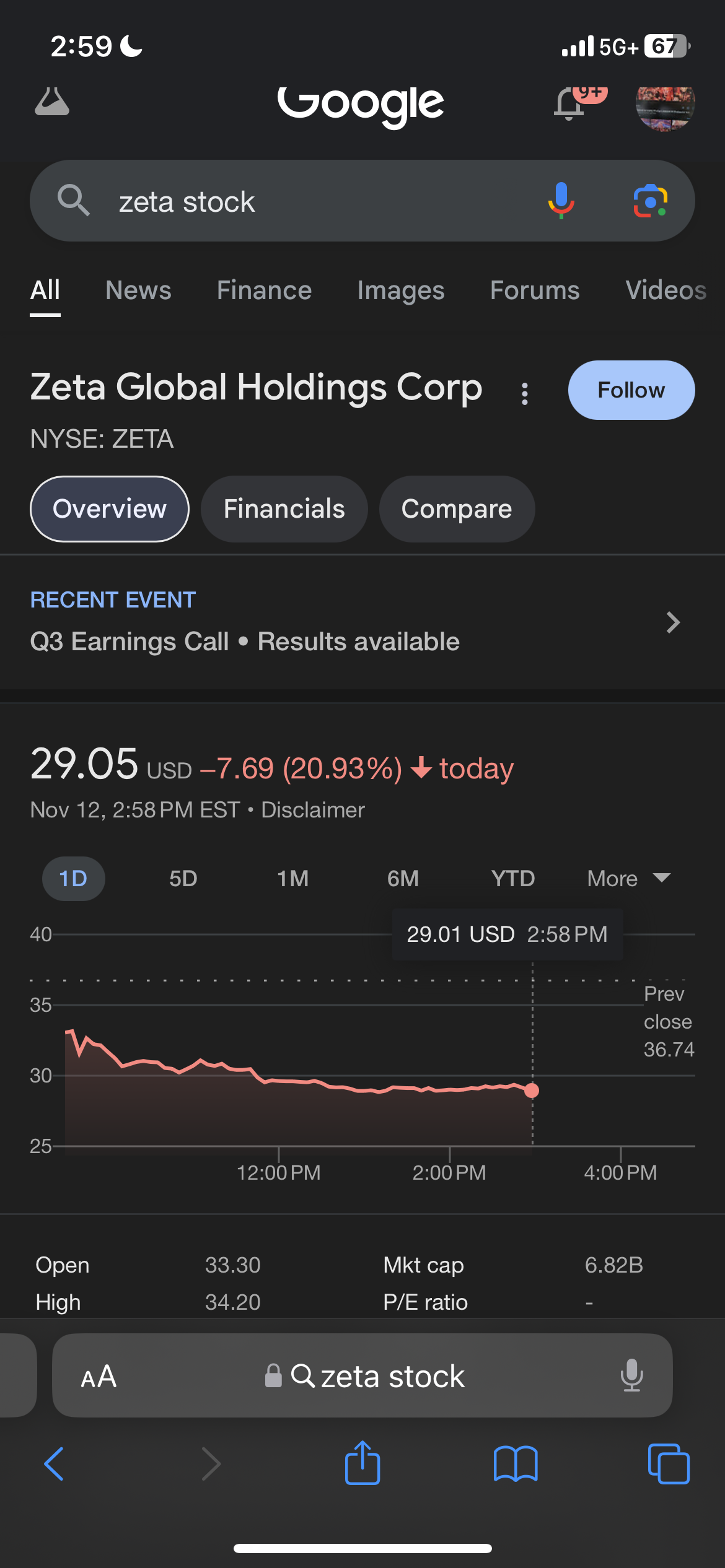Select the All results tab
The image size is (725, 1568).
pyautogui.click(x=45, y=290)
